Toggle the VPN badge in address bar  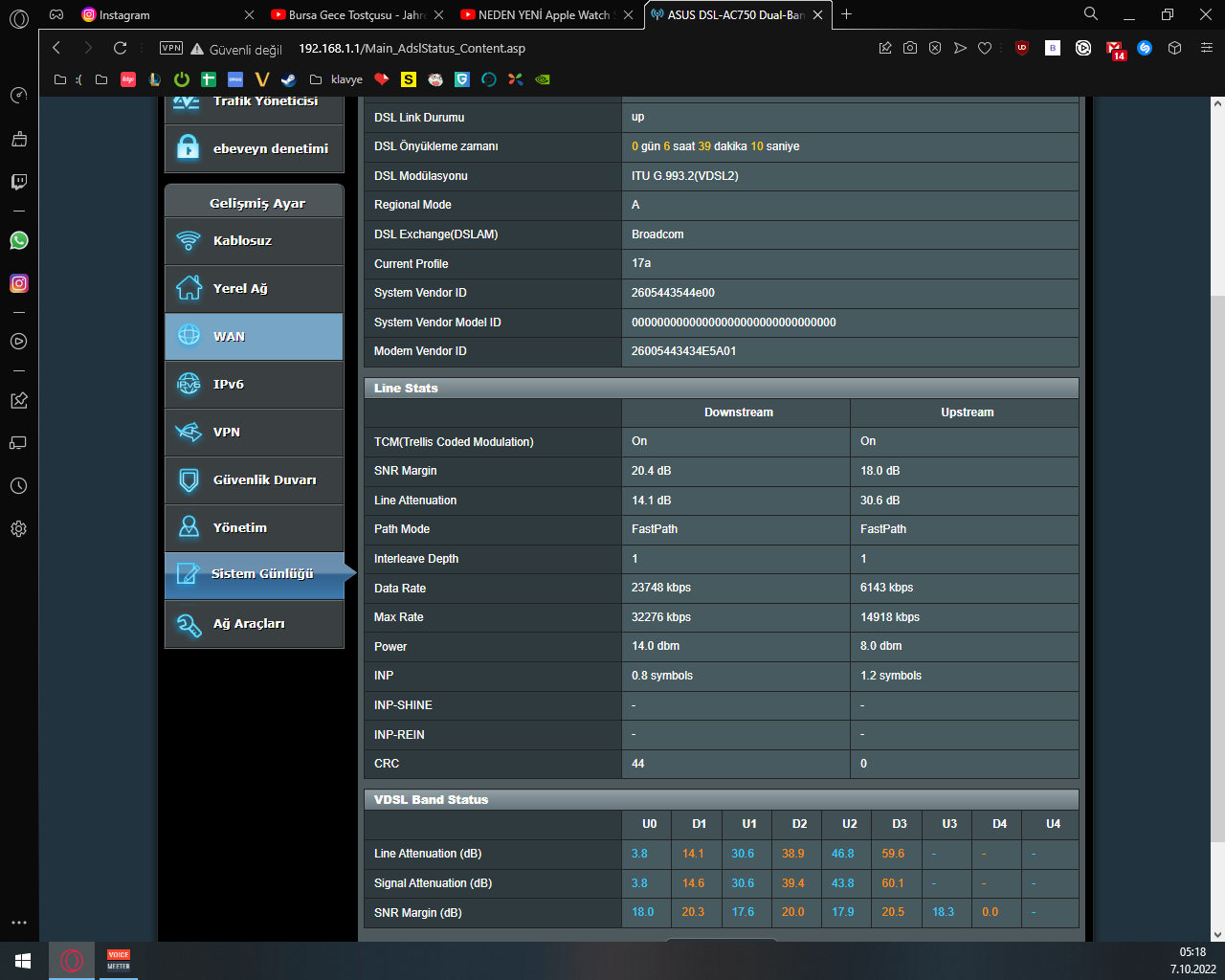pyautogui.click(x=171, y=48)
